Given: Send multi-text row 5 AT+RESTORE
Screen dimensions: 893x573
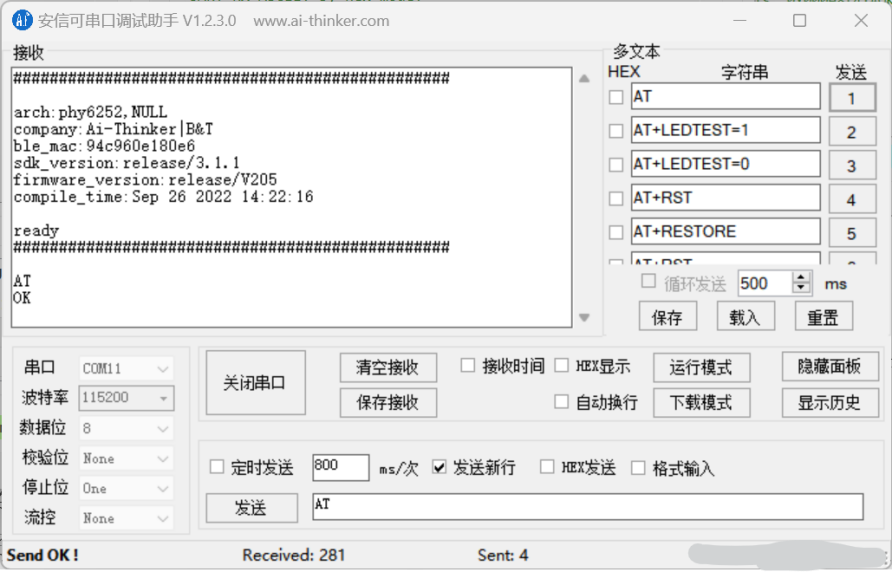Looking at the screenshot, I should 852,233.
